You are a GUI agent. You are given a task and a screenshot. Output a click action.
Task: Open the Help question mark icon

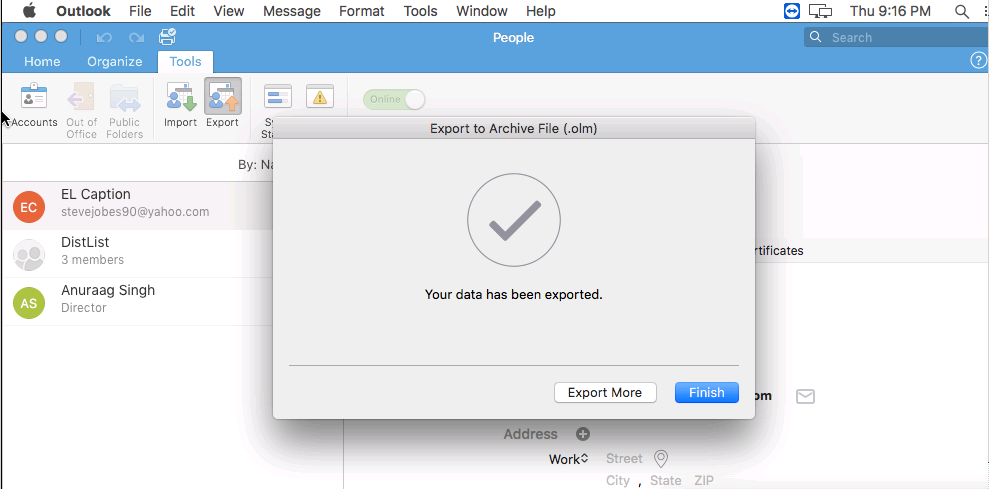(x=978, y=61)
